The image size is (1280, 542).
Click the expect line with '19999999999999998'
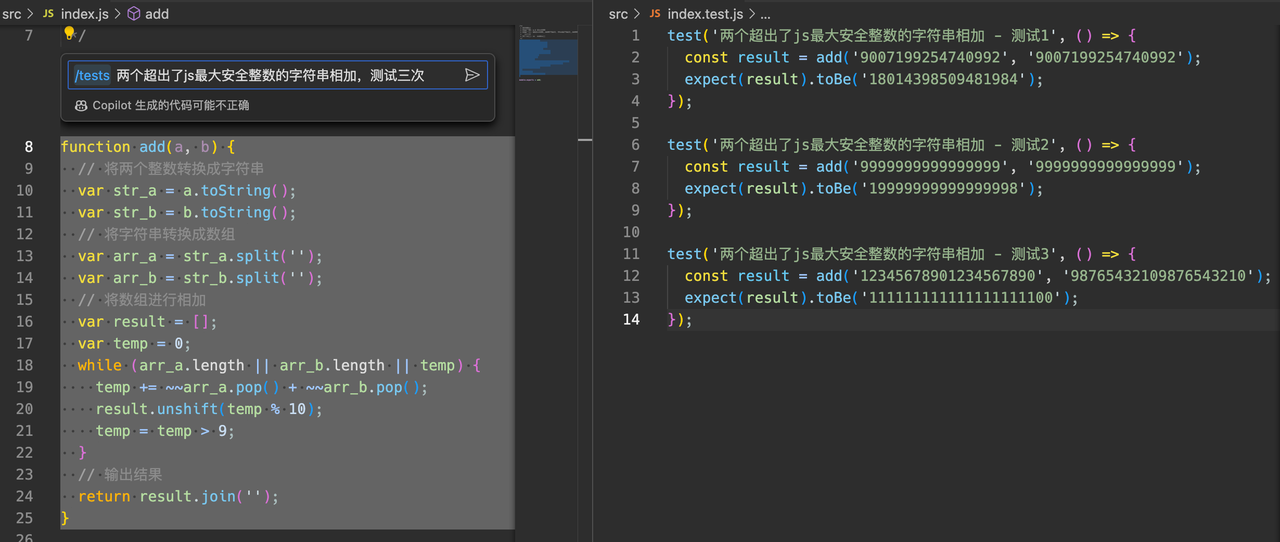[x=864, y=188]
